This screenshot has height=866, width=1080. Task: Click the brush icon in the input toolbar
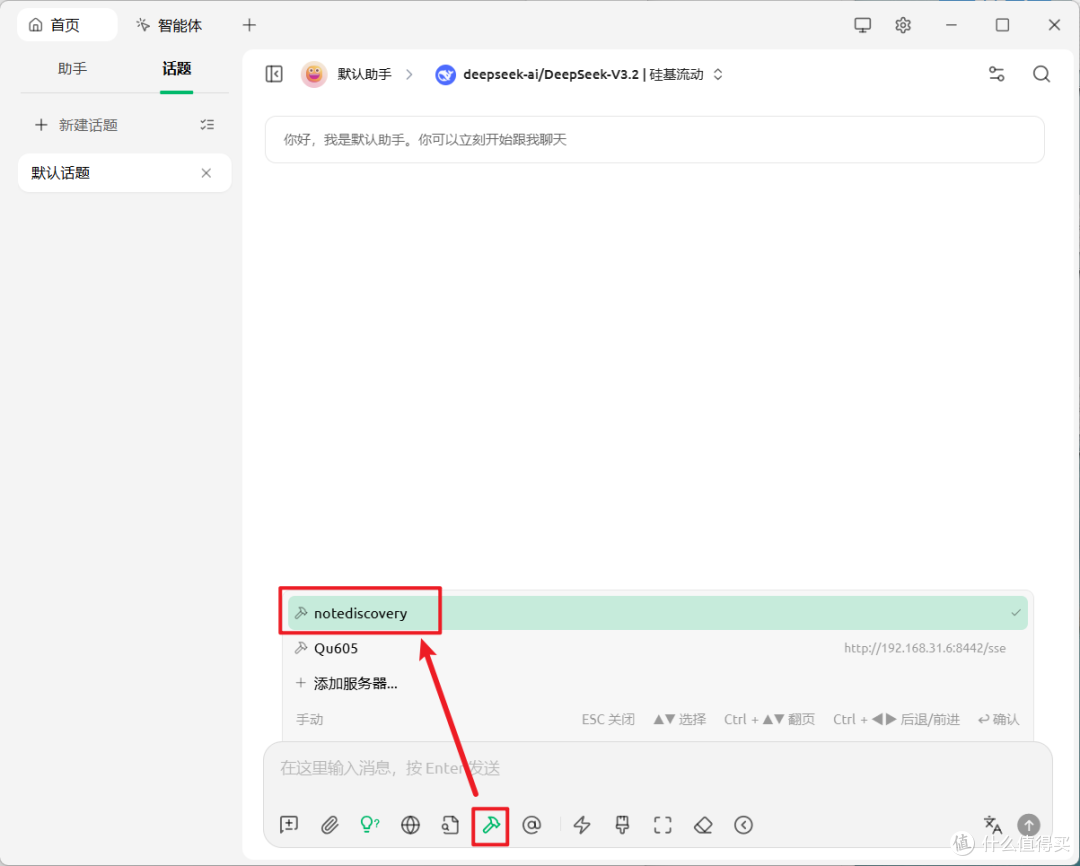pos(622,825)
